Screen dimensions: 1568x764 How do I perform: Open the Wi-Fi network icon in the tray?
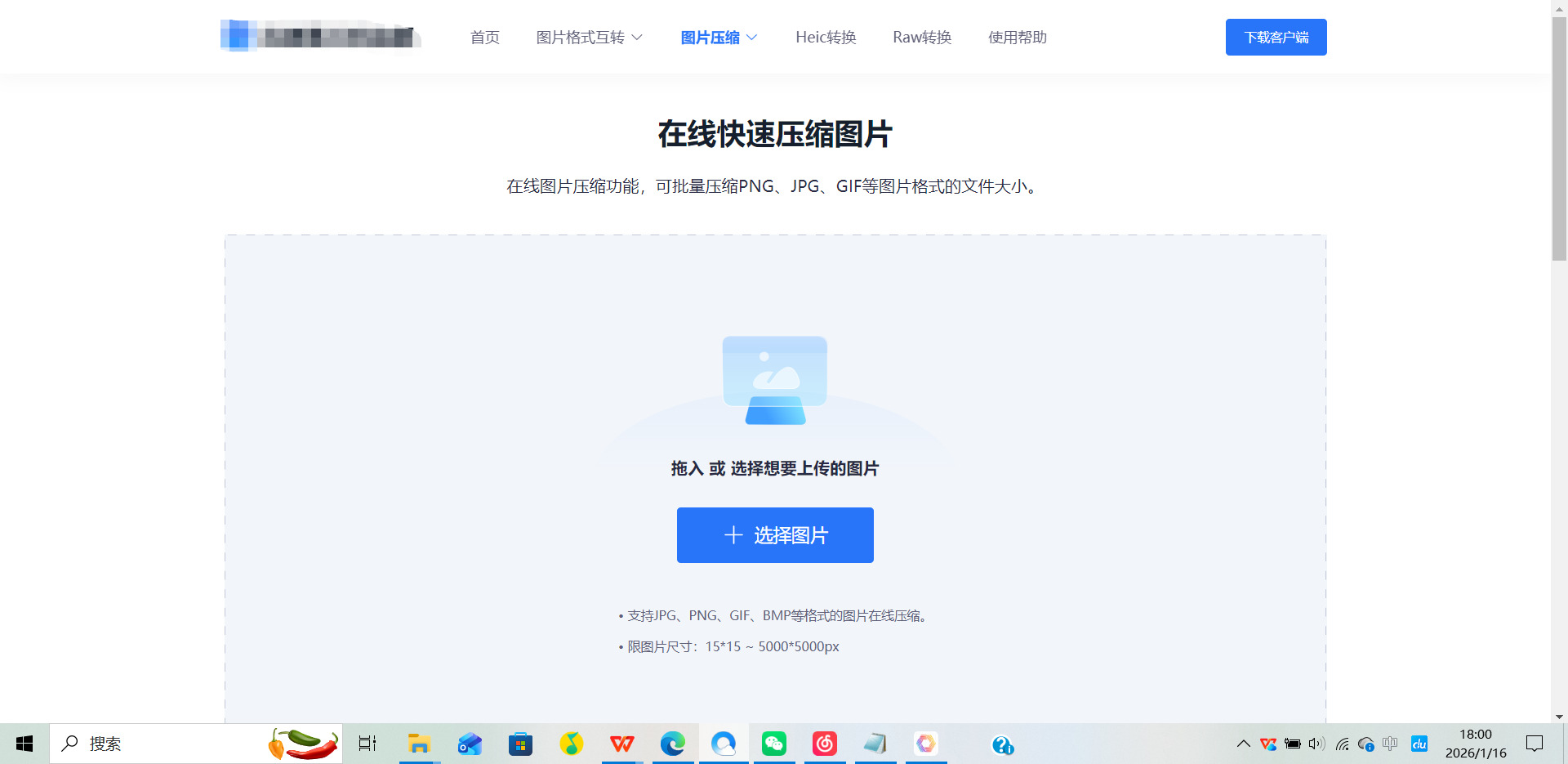(x=1342, y=744)
